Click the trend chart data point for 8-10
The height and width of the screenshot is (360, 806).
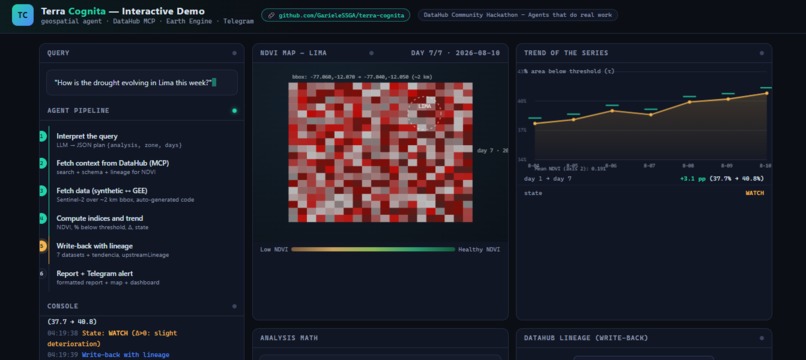767,93
